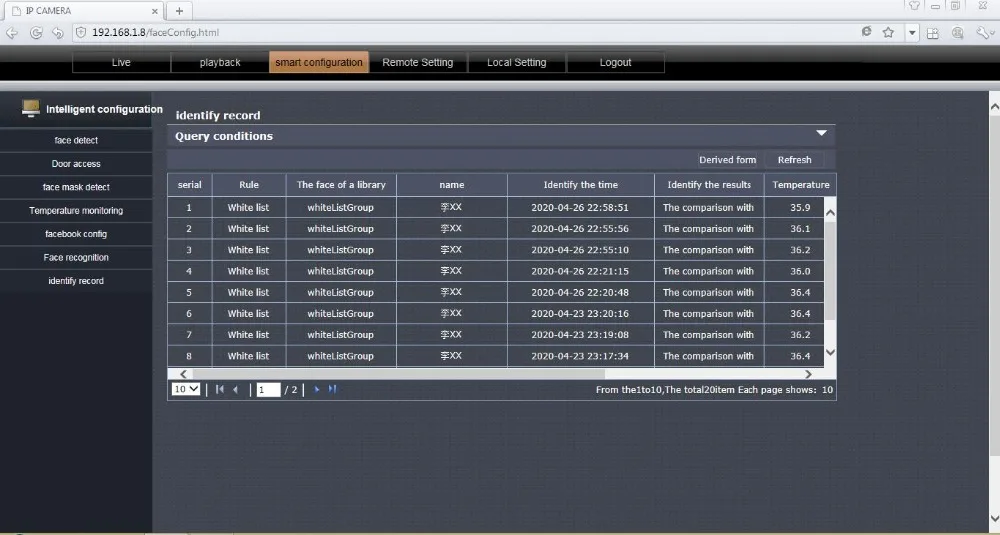Select the 2020-04-26 22:55:56 time cell
1000x535 pixels.
point(580,229)
